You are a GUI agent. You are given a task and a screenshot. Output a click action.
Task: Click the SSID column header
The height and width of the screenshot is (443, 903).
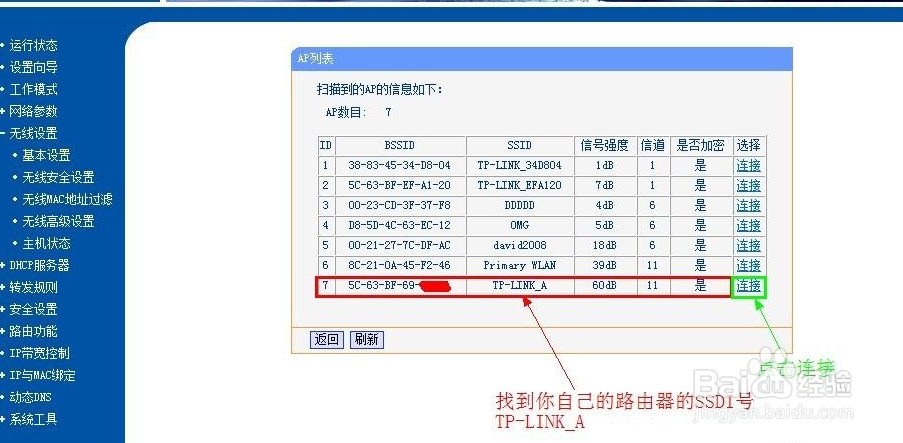519,145
